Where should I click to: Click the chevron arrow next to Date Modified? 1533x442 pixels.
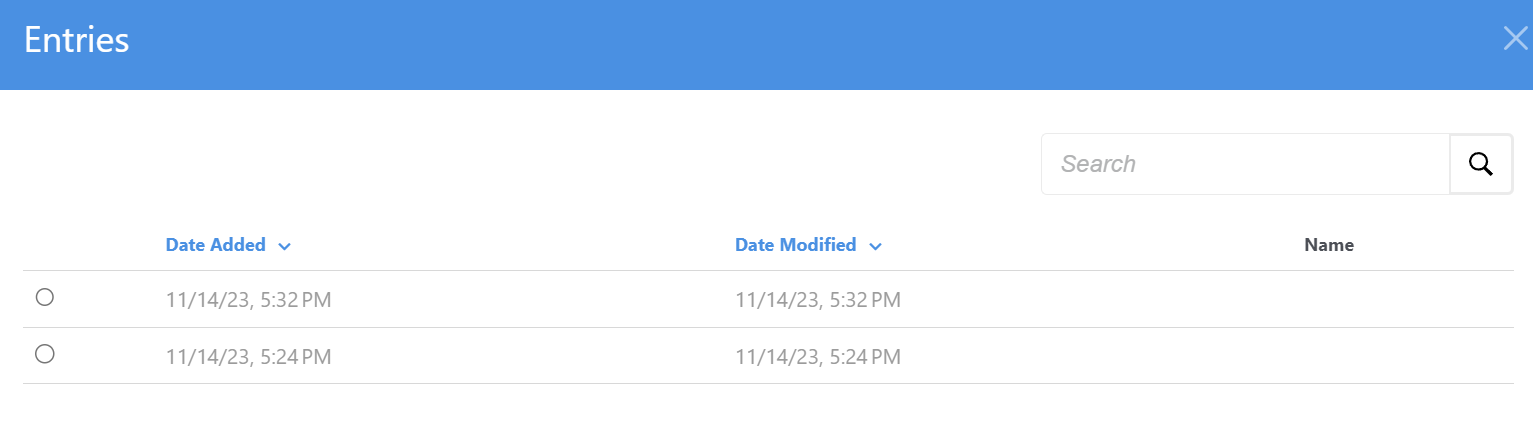pyautogui.click(x=875, y=246)
